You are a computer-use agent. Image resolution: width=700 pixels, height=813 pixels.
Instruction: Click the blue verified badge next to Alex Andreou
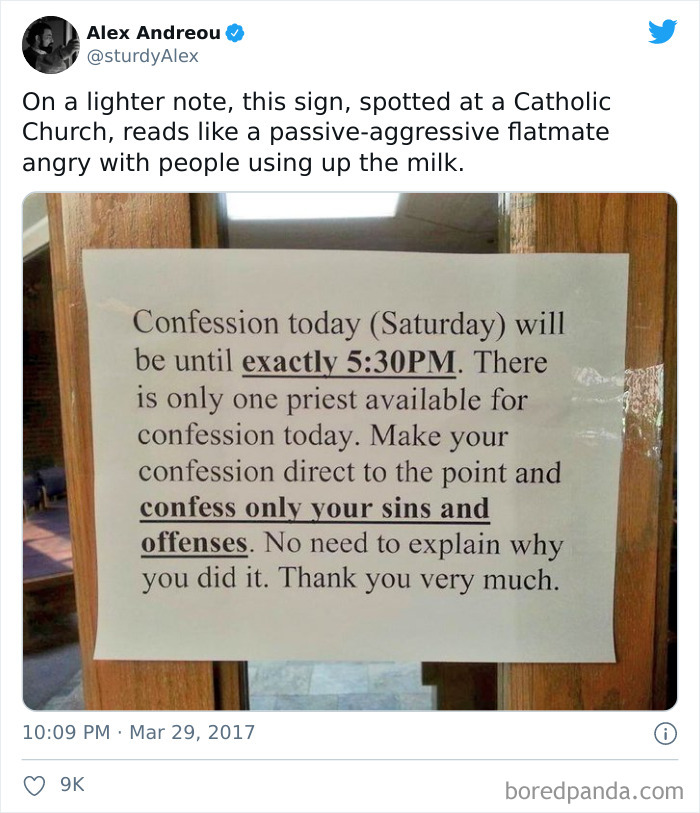pyautogui.click(x=232, y=31)
